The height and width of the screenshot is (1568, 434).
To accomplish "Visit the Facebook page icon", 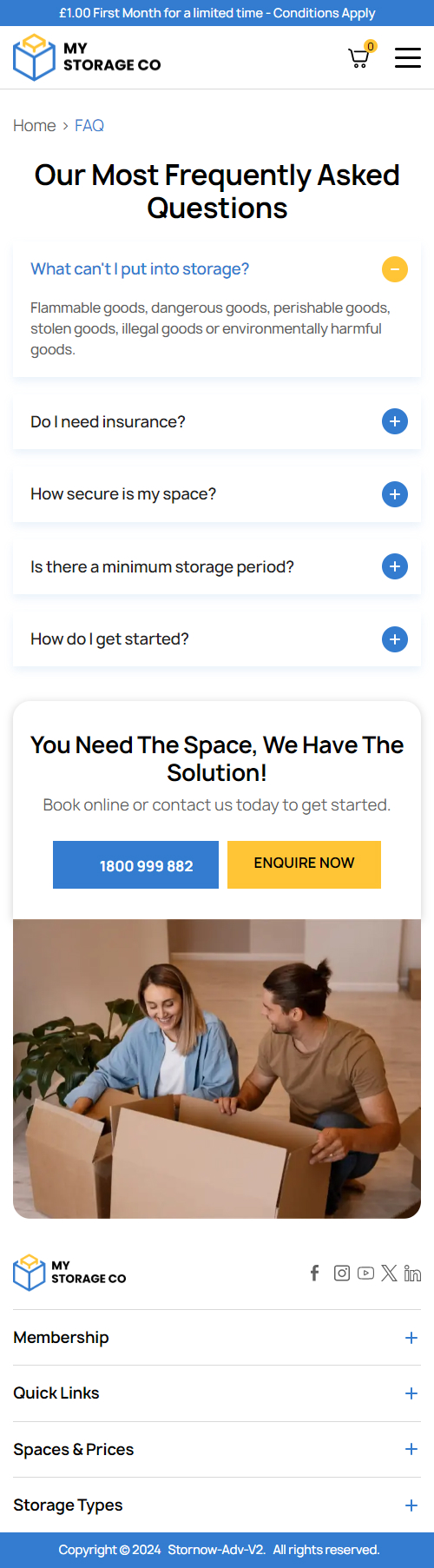I will [315, 1273].
